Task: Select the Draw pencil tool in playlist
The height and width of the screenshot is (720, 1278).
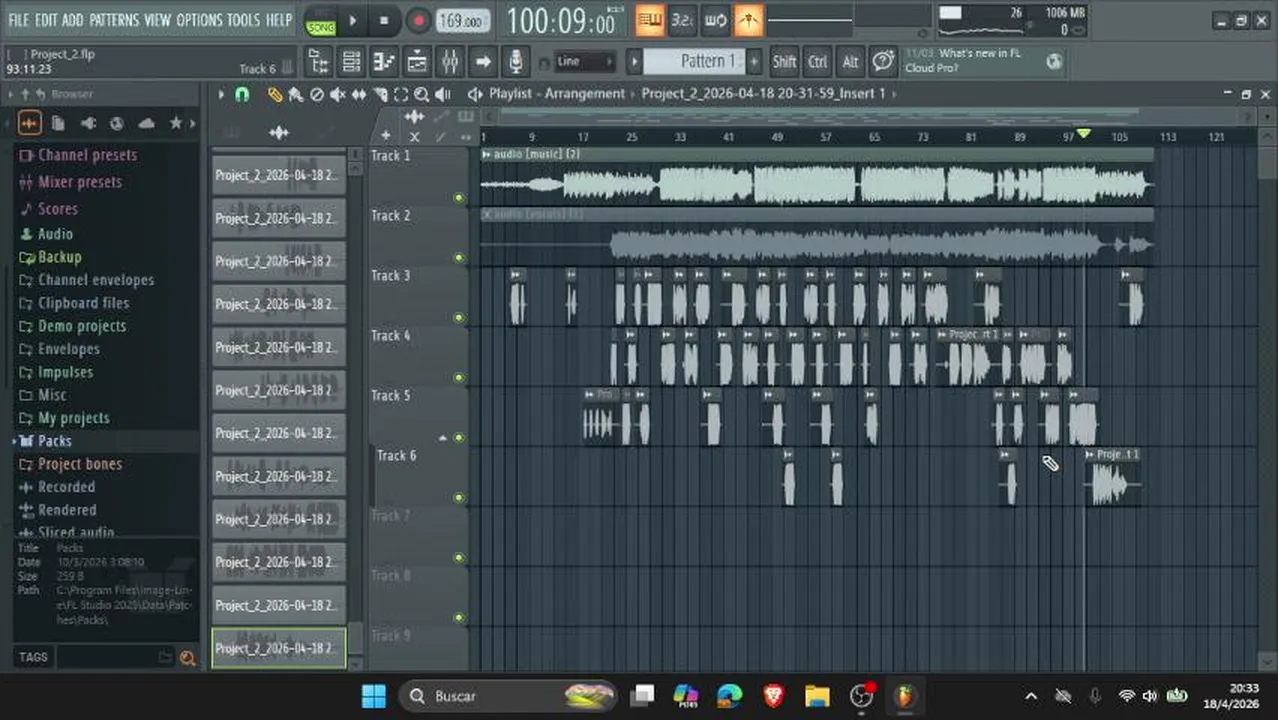Action: (275, 94)
